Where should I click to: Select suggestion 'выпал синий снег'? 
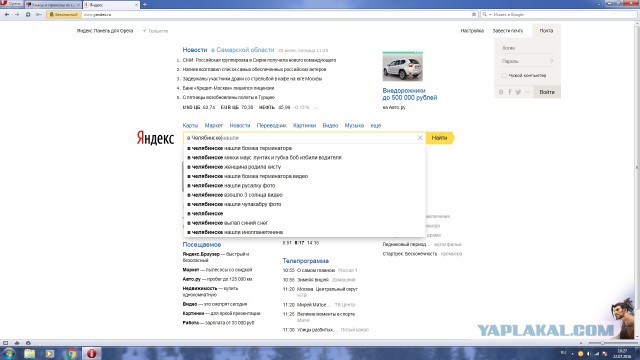click(304, 223)
